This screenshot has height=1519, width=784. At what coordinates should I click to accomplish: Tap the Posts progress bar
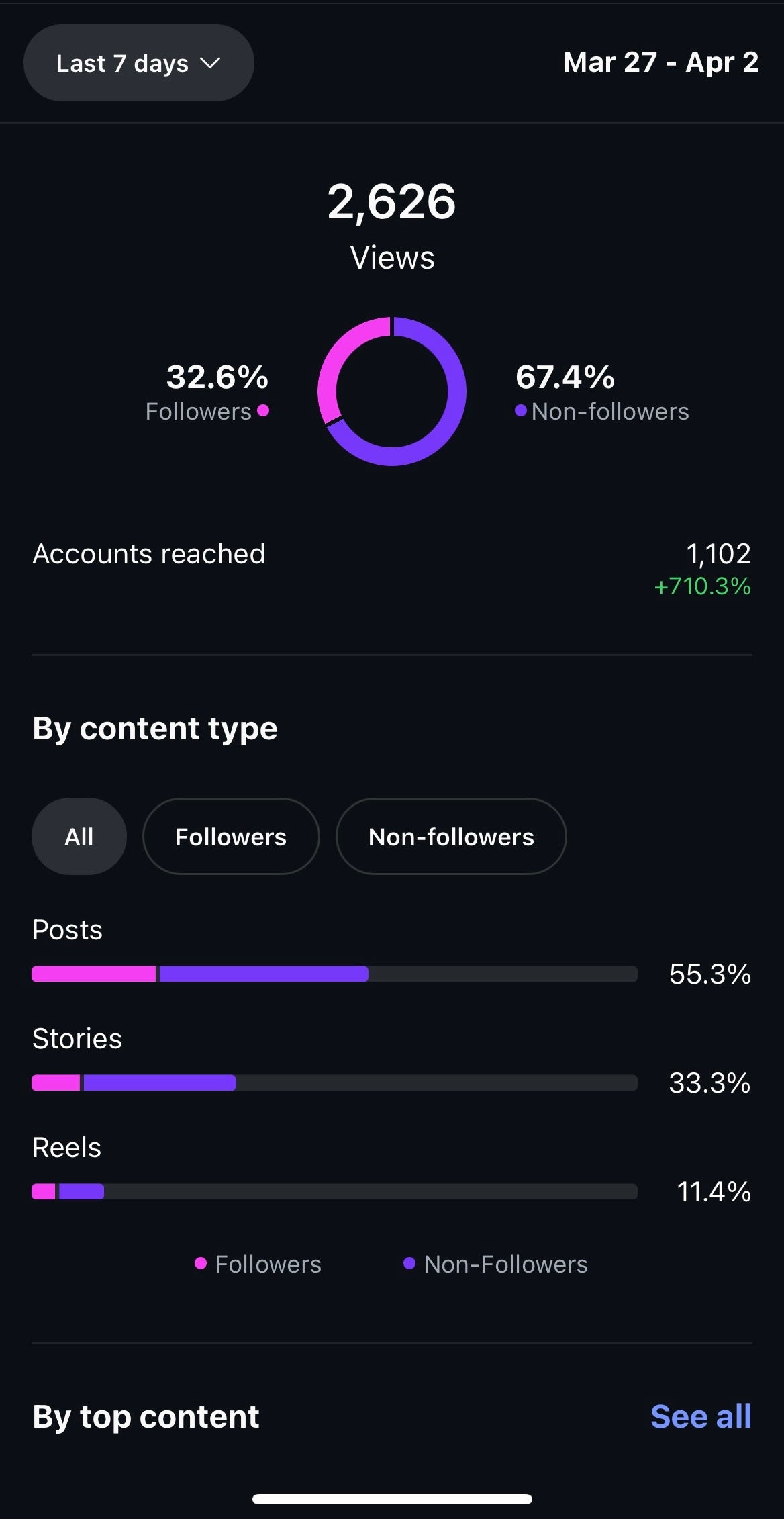334,974
